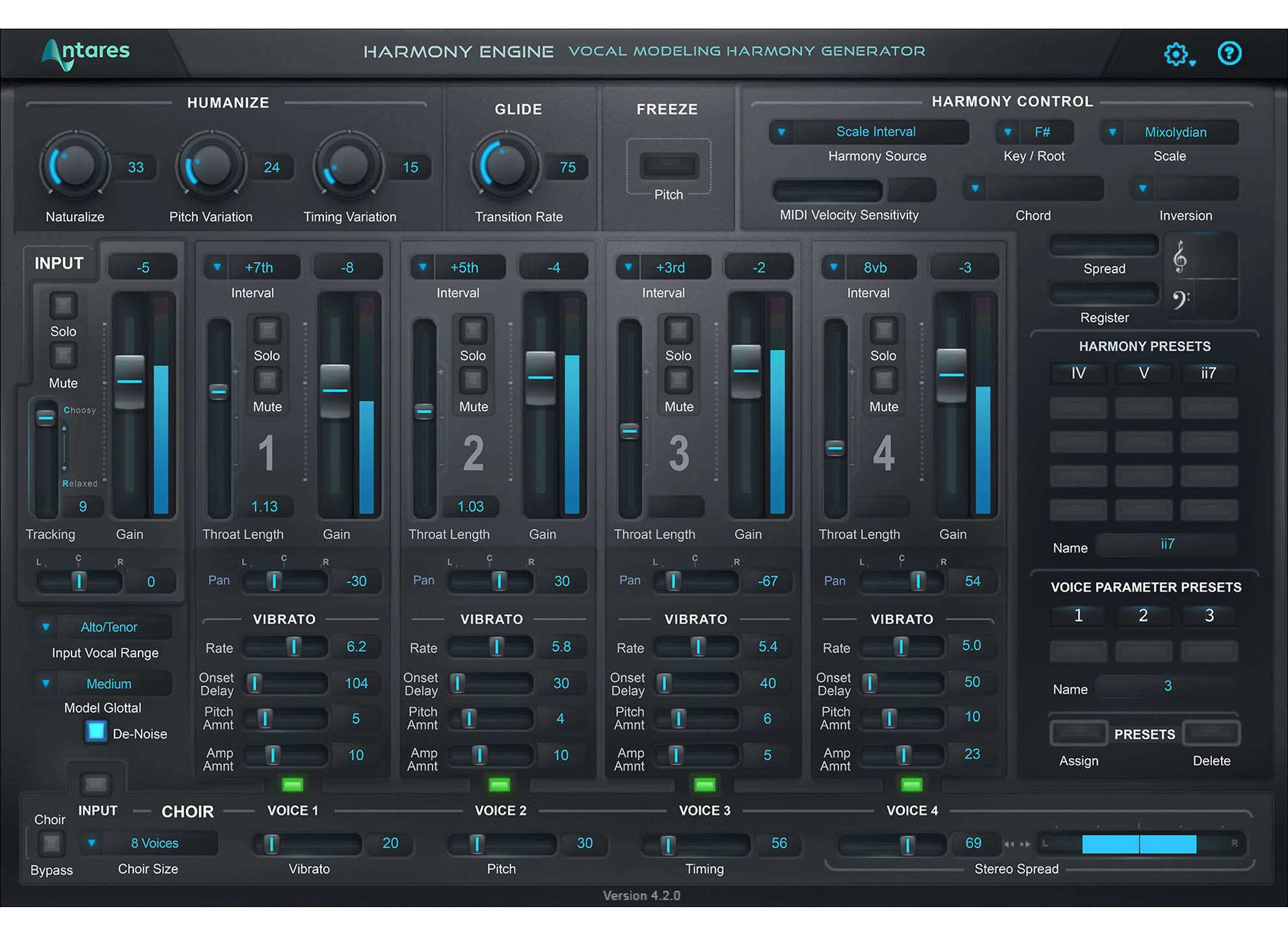The width and height of the screenshot is (1288, 937).
Task: Mute the Input channel
Action: click(x=63, y=355)
